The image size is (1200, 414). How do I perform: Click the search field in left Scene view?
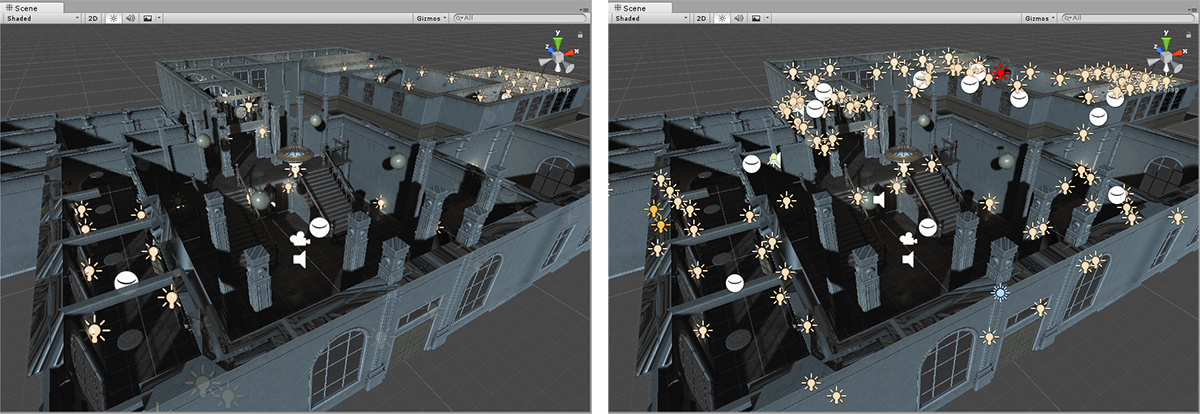click(519, 18)
